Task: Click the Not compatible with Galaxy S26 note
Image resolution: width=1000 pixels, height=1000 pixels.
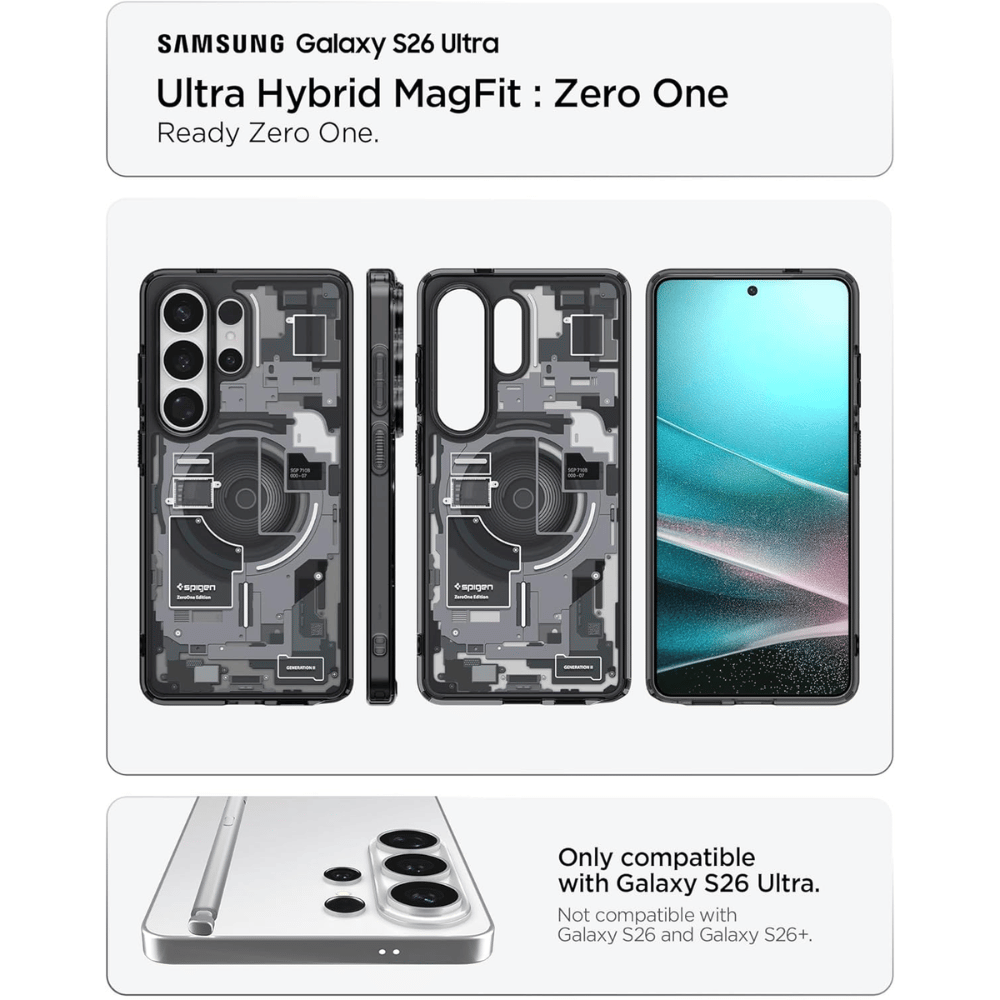Action: coord(685,925)
